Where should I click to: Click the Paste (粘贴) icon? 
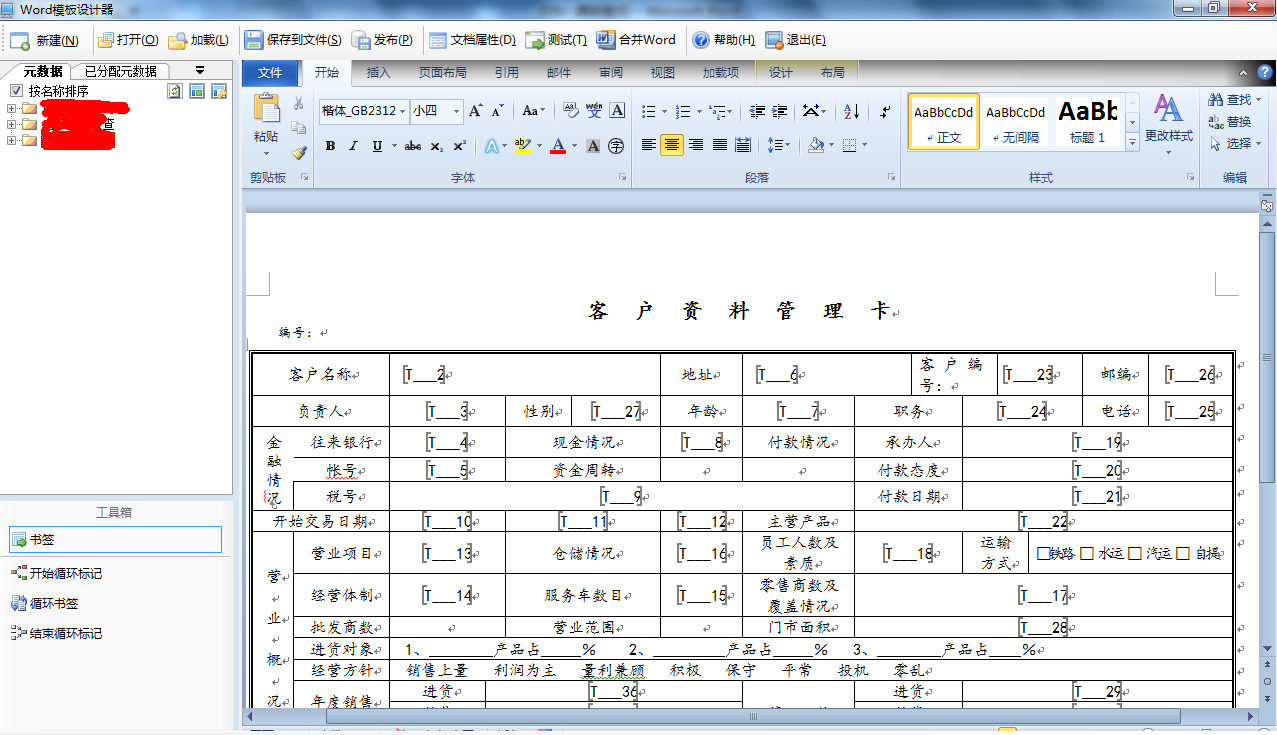pyautogui.click(x=266, y=108)
